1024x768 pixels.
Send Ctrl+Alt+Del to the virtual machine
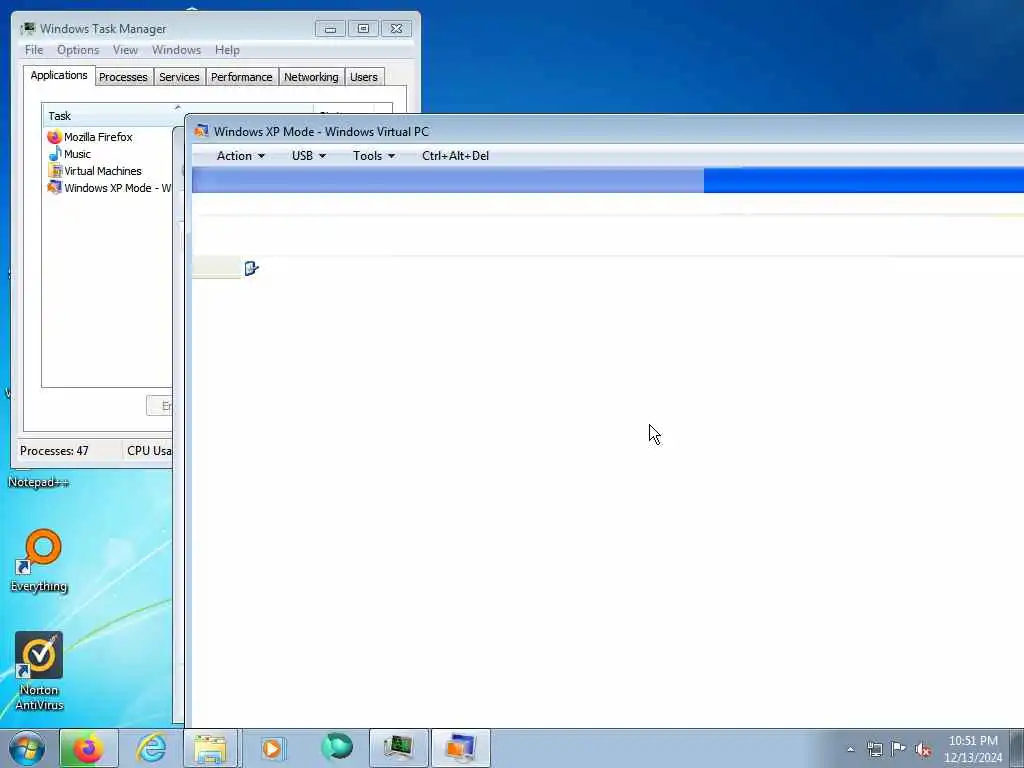[x=455, y=155]
